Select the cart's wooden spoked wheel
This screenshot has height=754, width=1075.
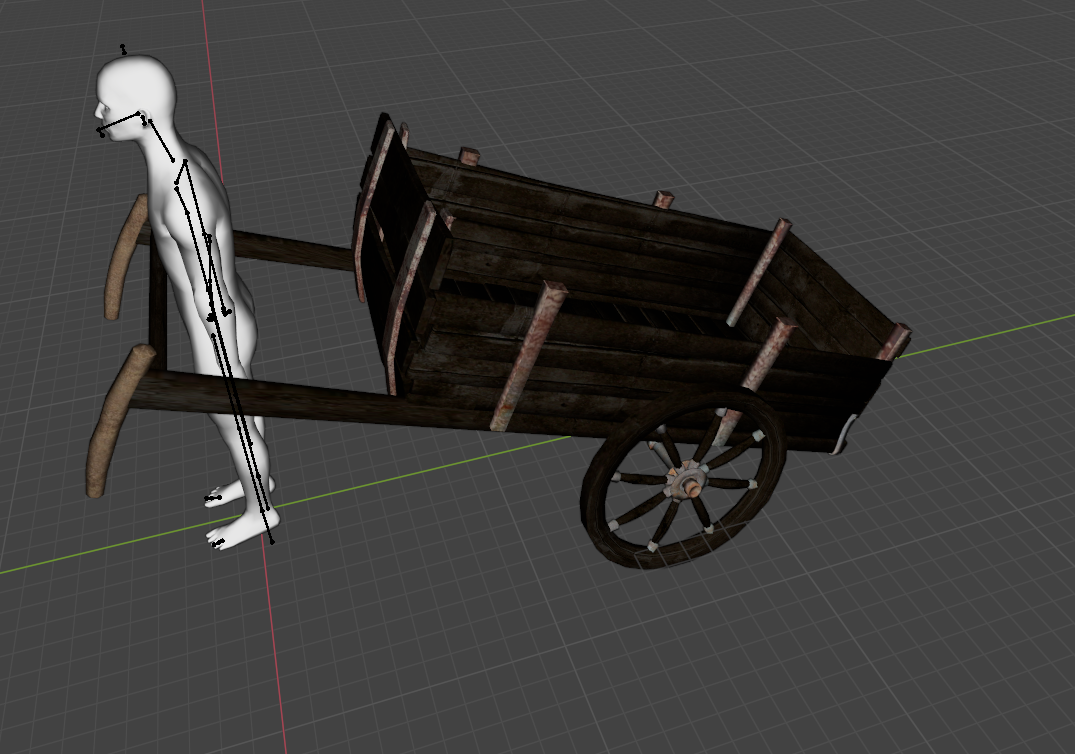pos(684,480)
